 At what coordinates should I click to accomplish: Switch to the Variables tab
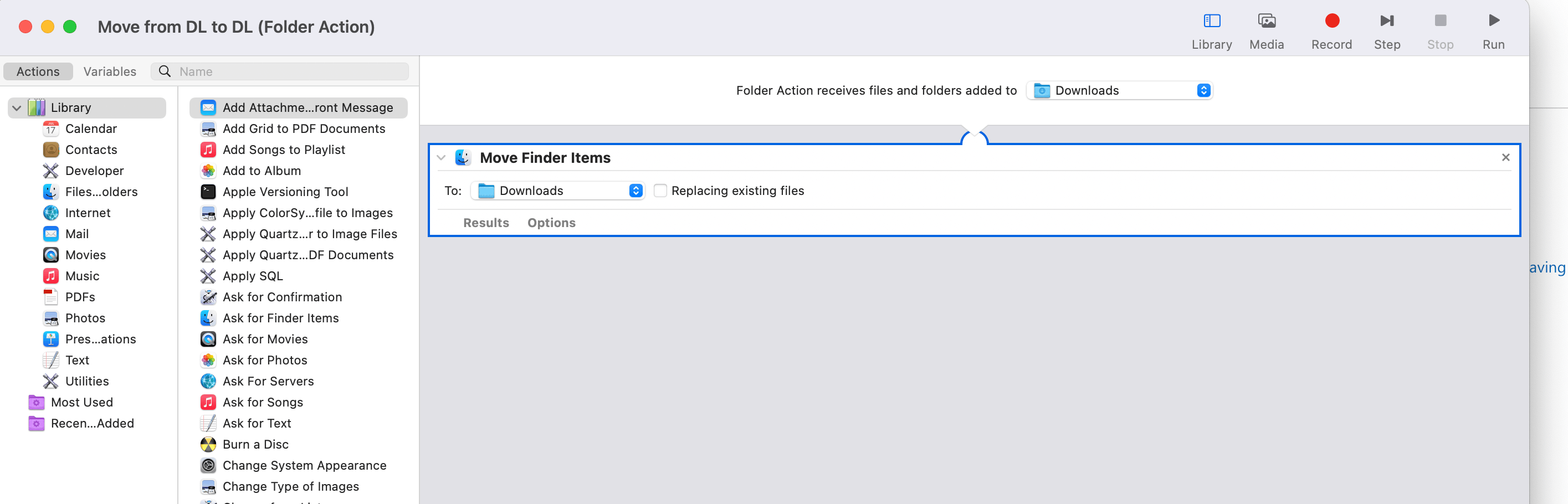click(110, 71)
